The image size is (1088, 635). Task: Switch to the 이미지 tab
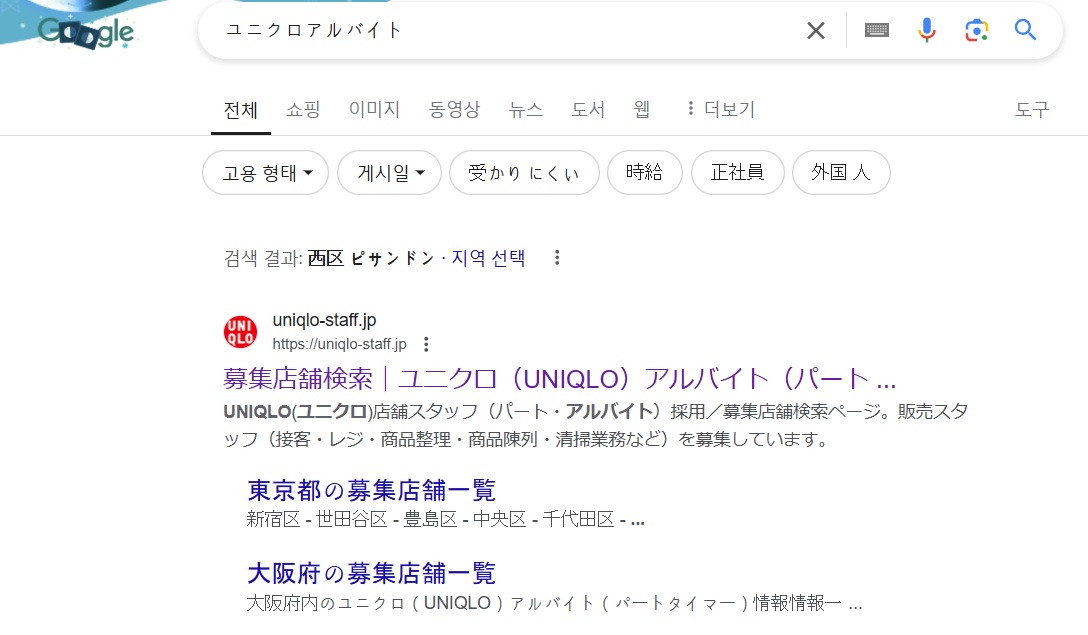click(x=374, y=110)
